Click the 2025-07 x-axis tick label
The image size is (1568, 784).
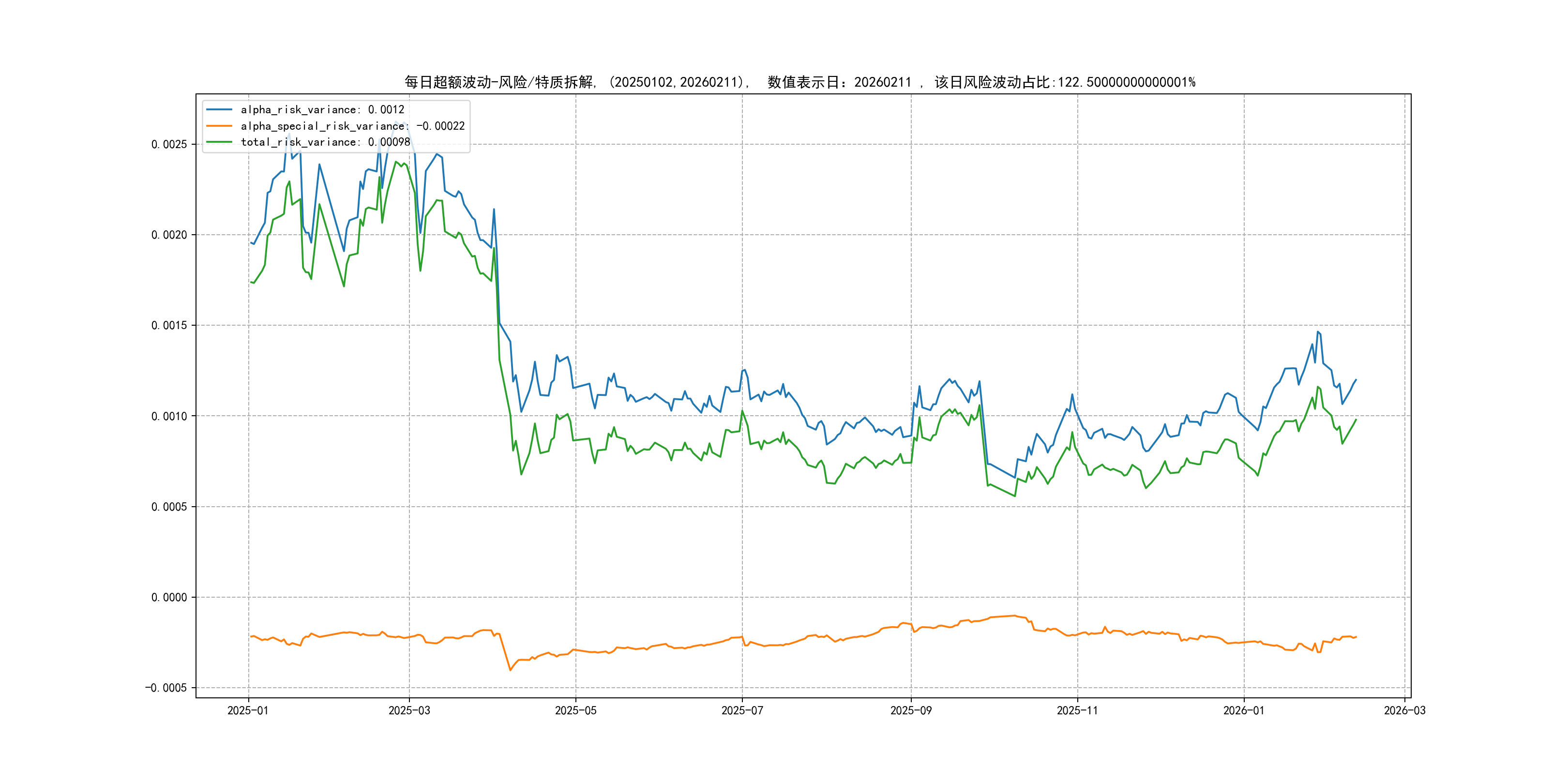[742, 710]
